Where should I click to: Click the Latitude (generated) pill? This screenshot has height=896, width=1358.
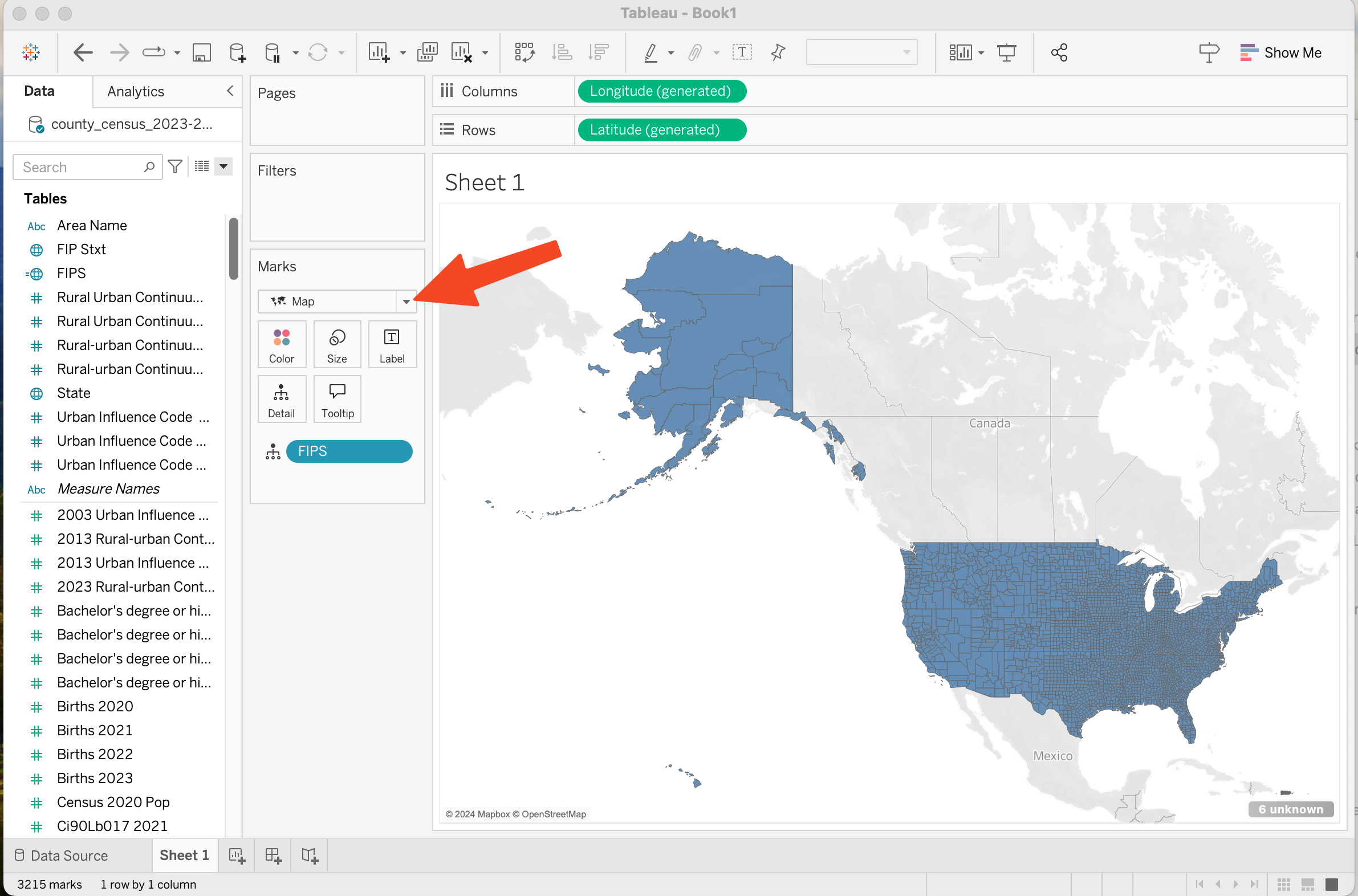662,130
